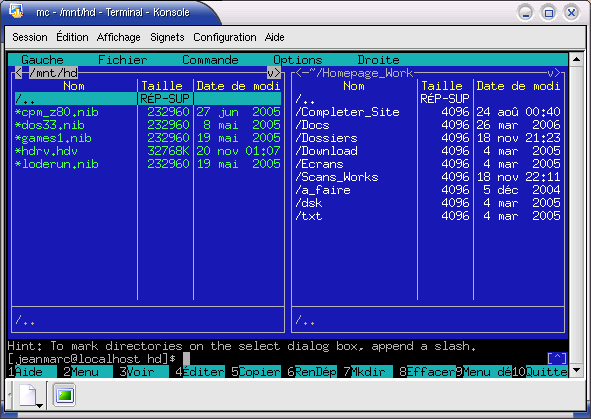The height and width of the screenshot is (419, 591).
Task: Click the 3 Voir function key button
Action: point(144,372)
